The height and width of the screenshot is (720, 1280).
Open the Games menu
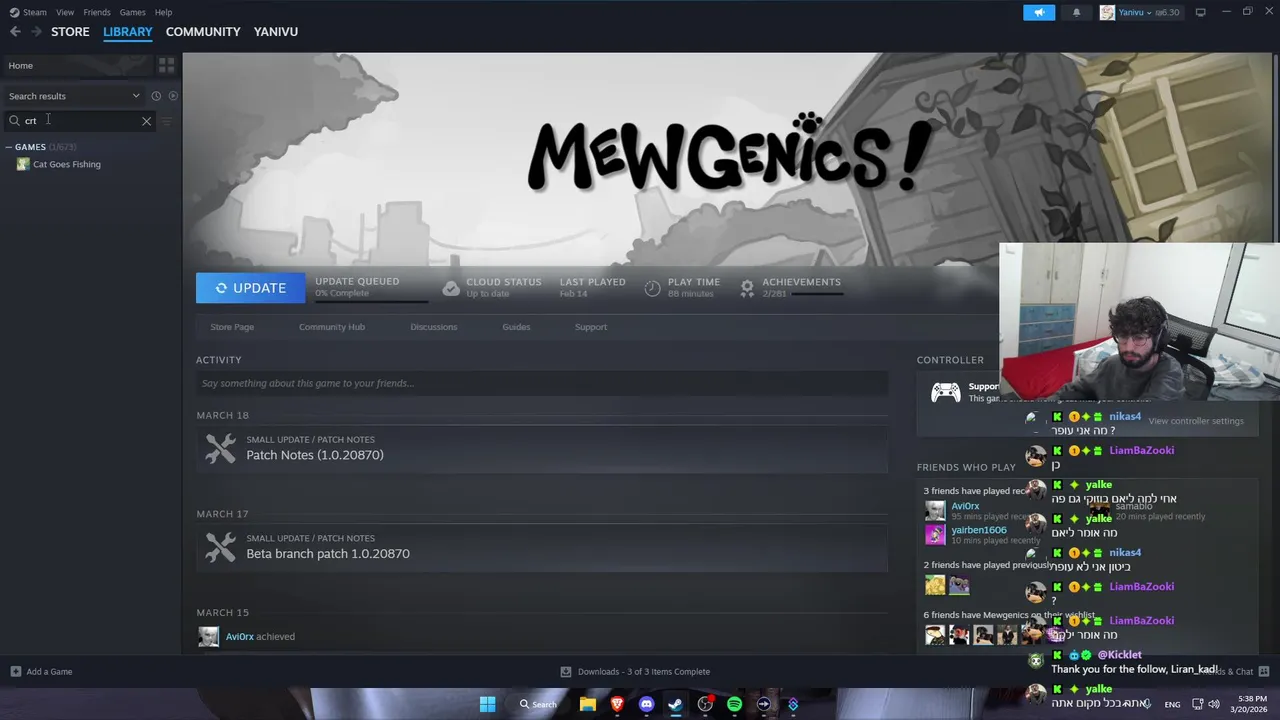coord(132,12)
